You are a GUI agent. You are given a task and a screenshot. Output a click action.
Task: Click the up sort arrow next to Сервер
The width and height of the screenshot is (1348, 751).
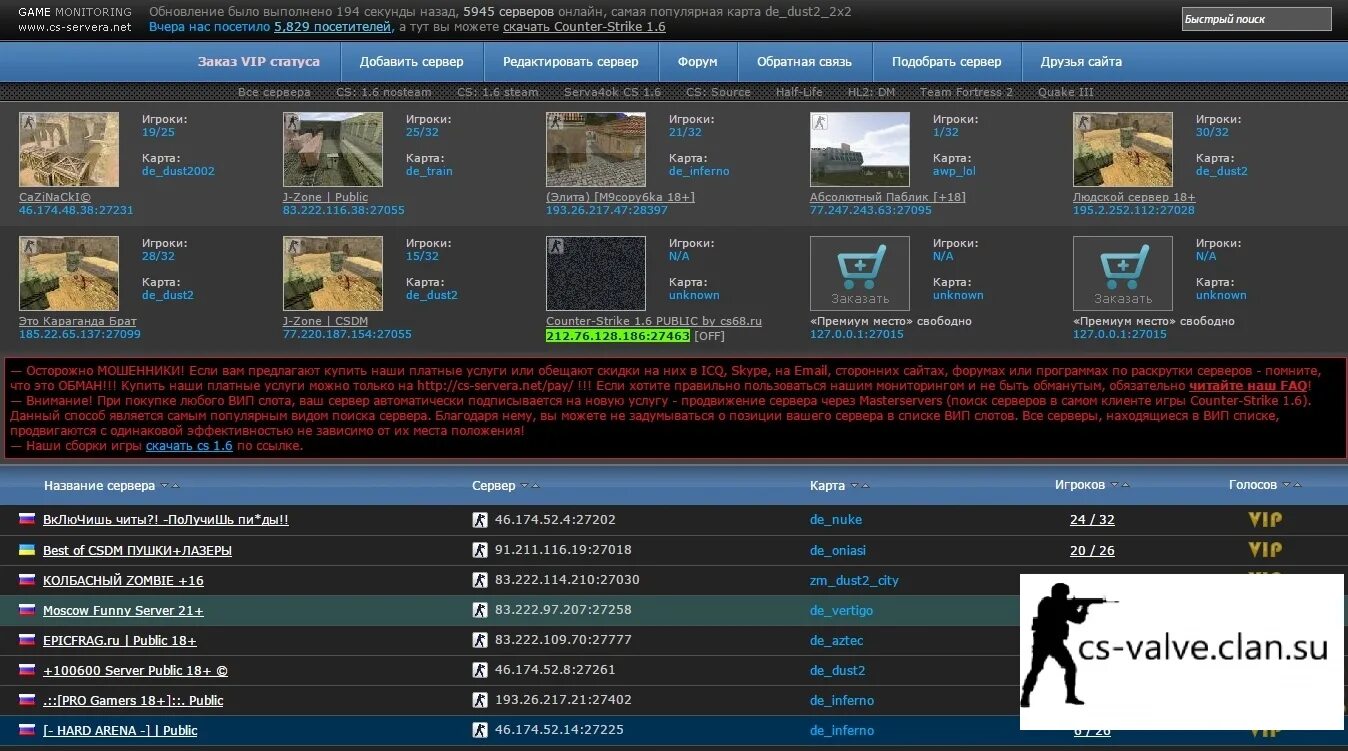(536, 486)
